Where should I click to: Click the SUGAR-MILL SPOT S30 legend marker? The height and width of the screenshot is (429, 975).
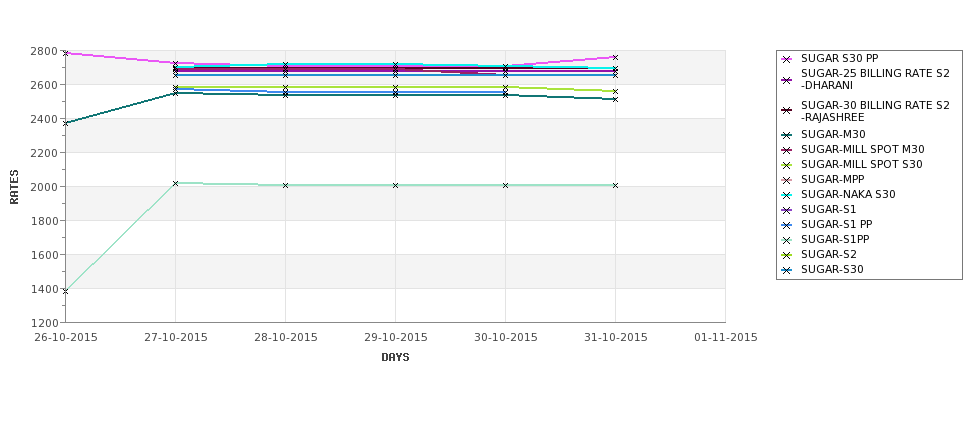point(786,165)
